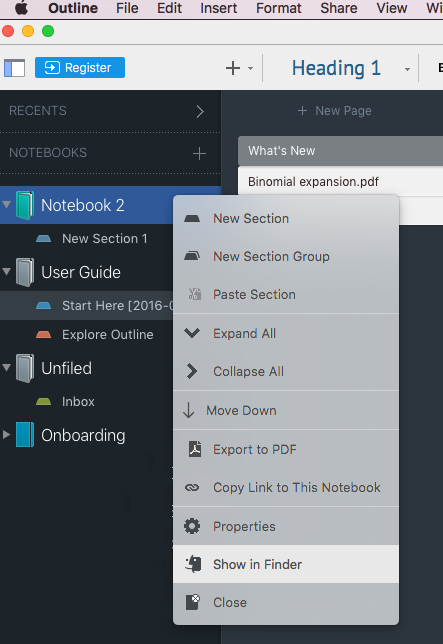Choose Show in Finder menu entry

click(286, 564)
